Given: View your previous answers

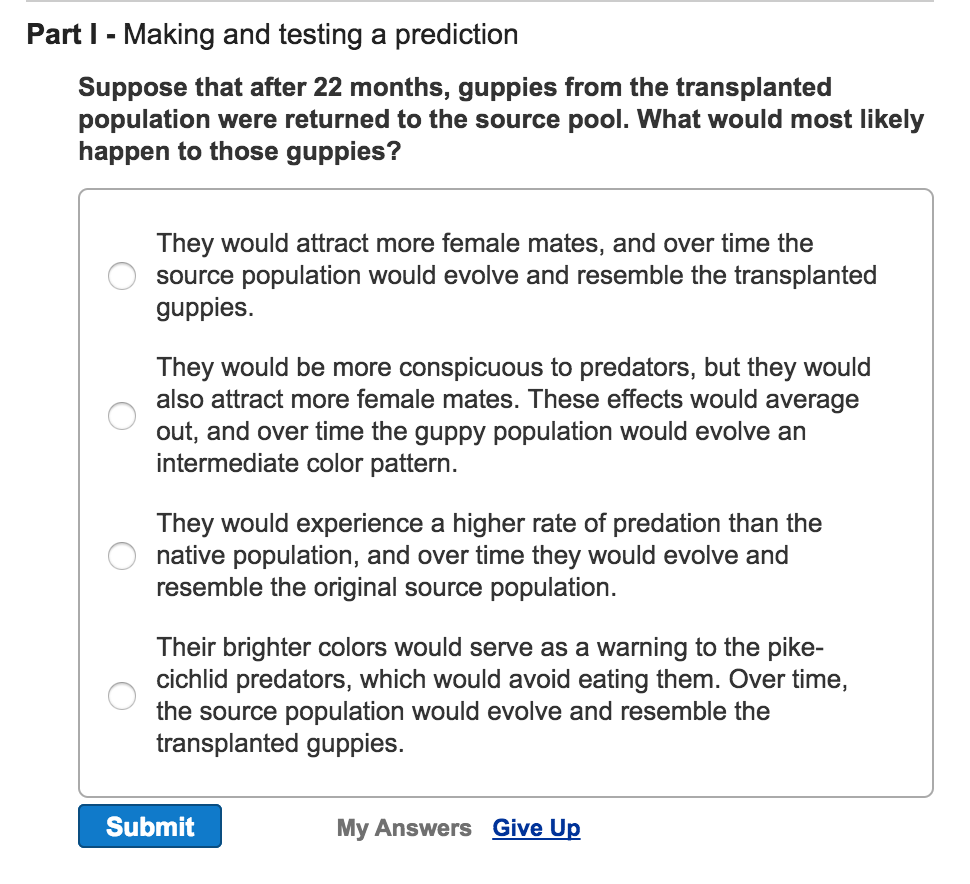Looking at the screenshot, I should click(404, 828).
